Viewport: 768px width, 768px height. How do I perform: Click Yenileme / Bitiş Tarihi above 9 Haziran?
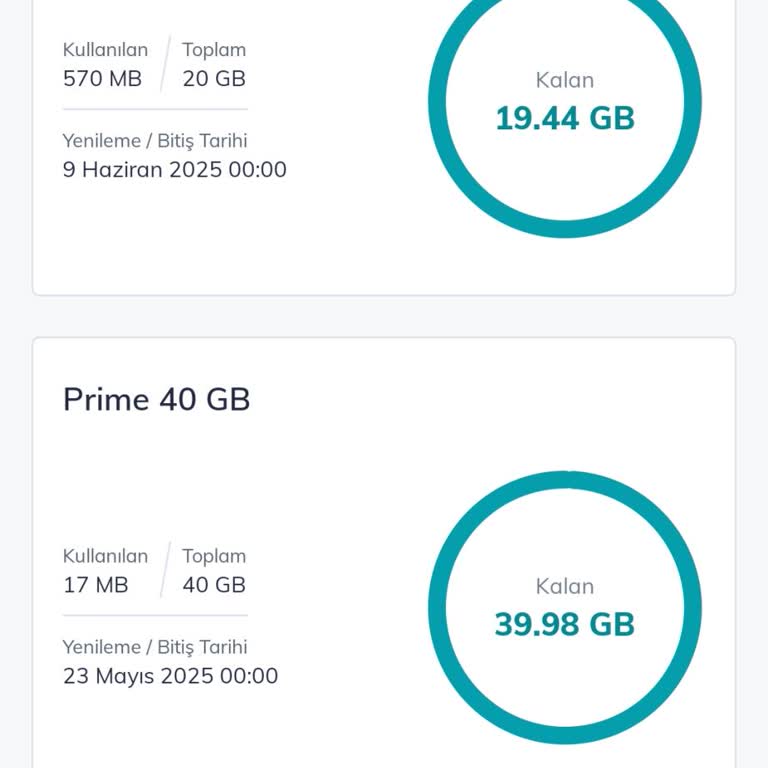tap(155, 141)
